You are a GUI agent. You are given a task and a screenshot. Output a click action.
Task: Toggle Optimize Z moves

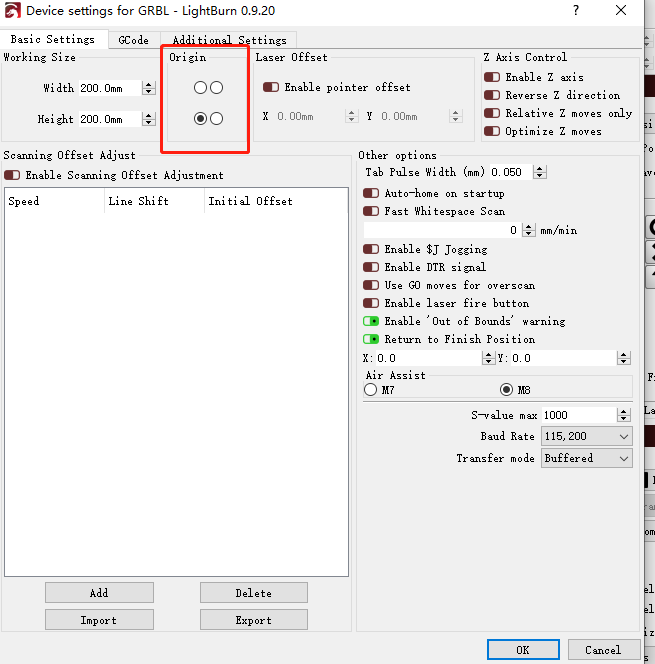coord(492,131)
